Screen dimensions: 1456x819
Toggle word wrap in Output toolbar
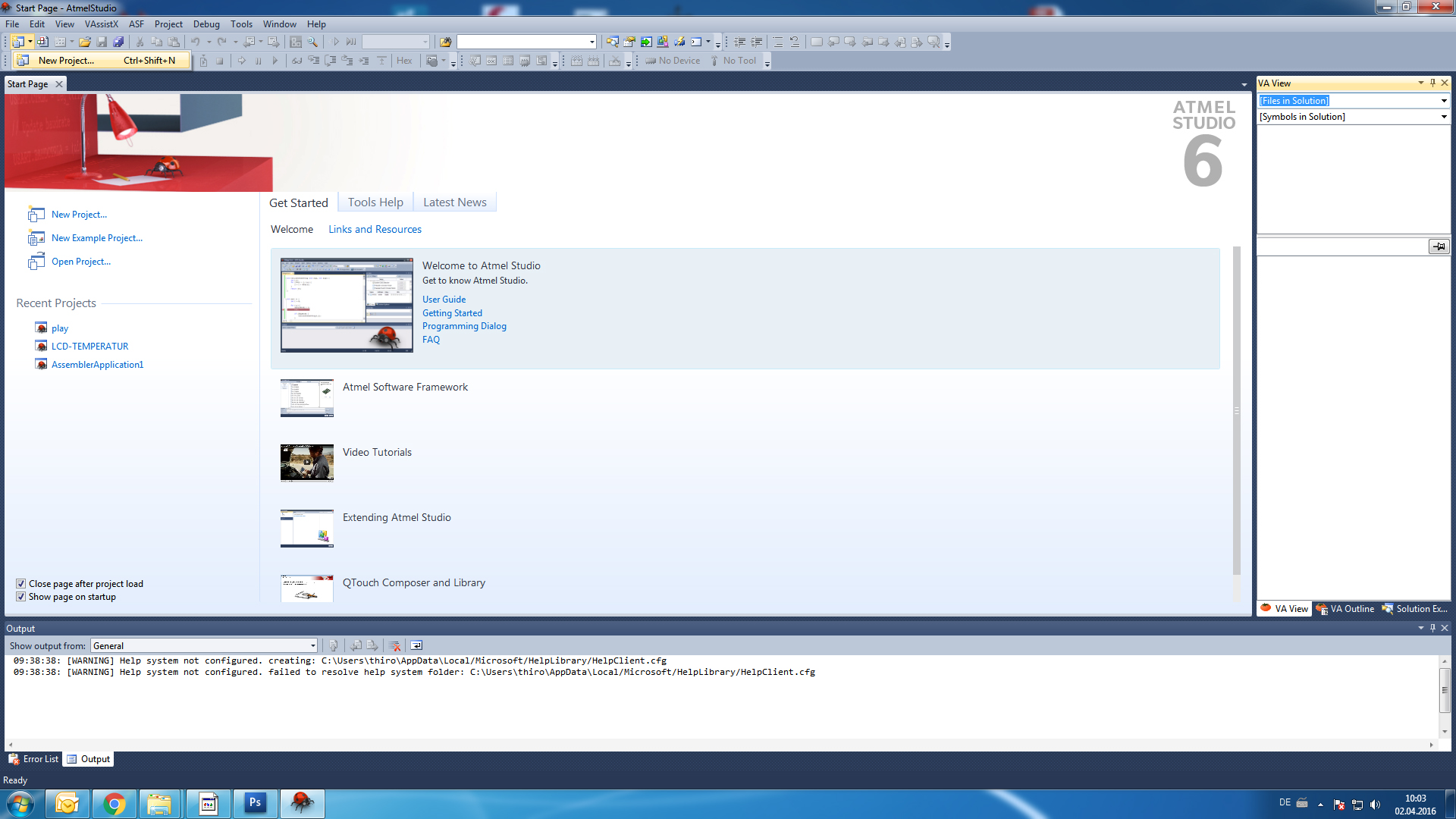tap(416, 646)
